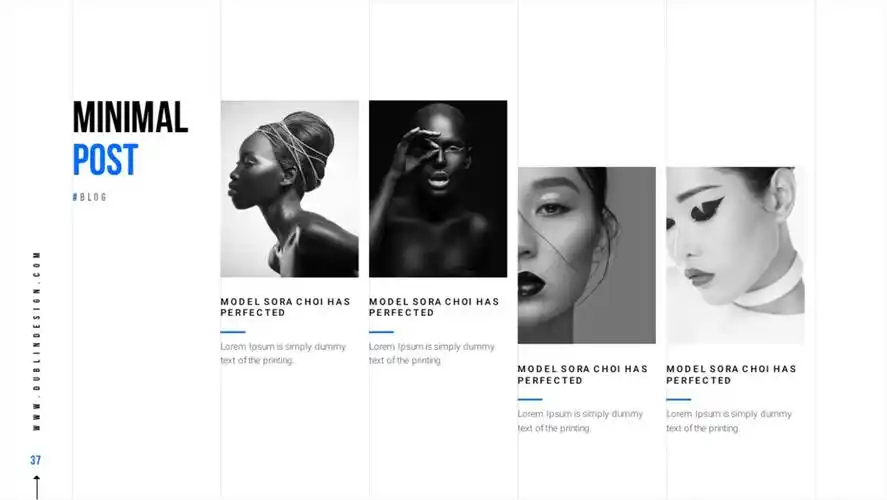Click the upward arrow icon below 37
Screen dimensions: 887x500
[x=37, y=488]
